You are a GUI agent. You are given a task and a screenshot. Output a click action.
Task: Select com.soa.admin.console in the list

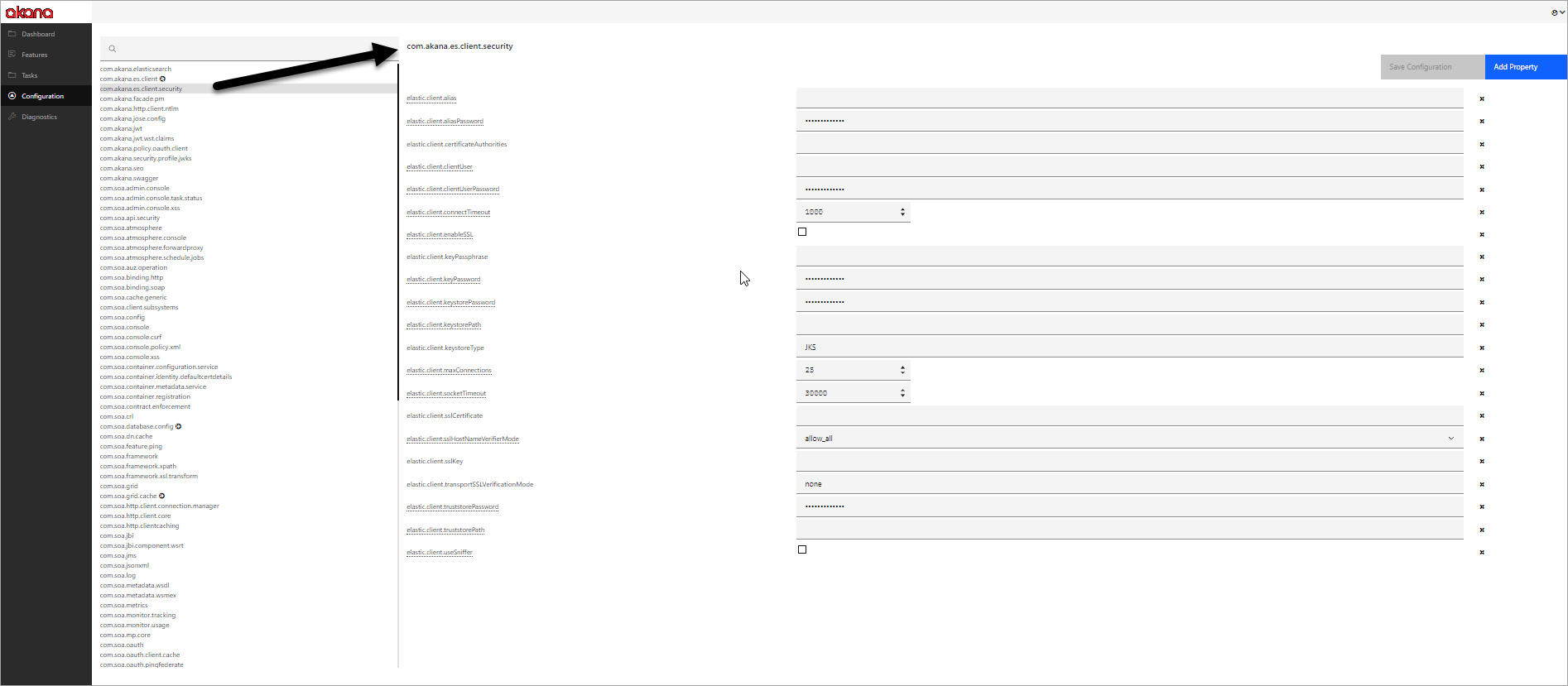point(135,188)
